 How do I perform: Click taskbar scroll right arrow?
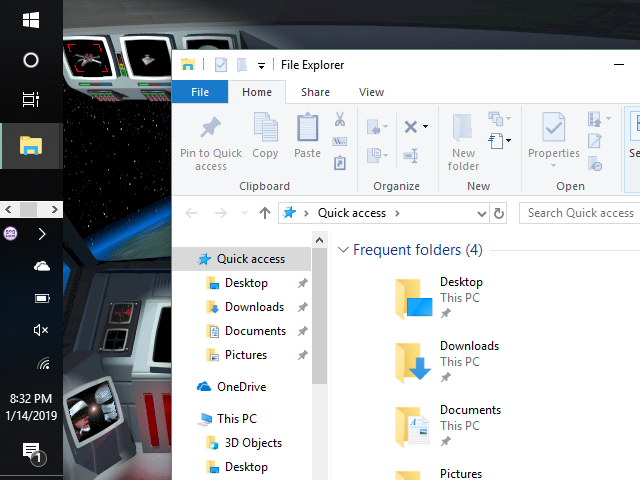tap(54, 209)
